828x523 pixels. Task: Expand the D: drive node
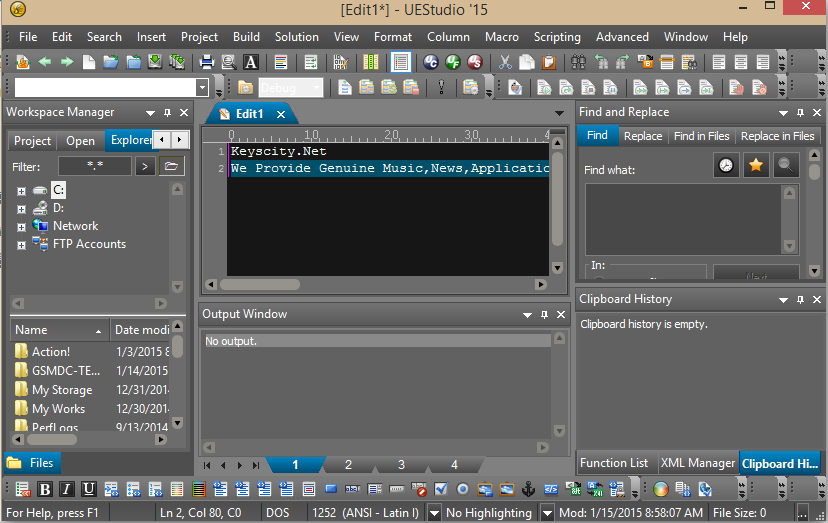point(21,209)
